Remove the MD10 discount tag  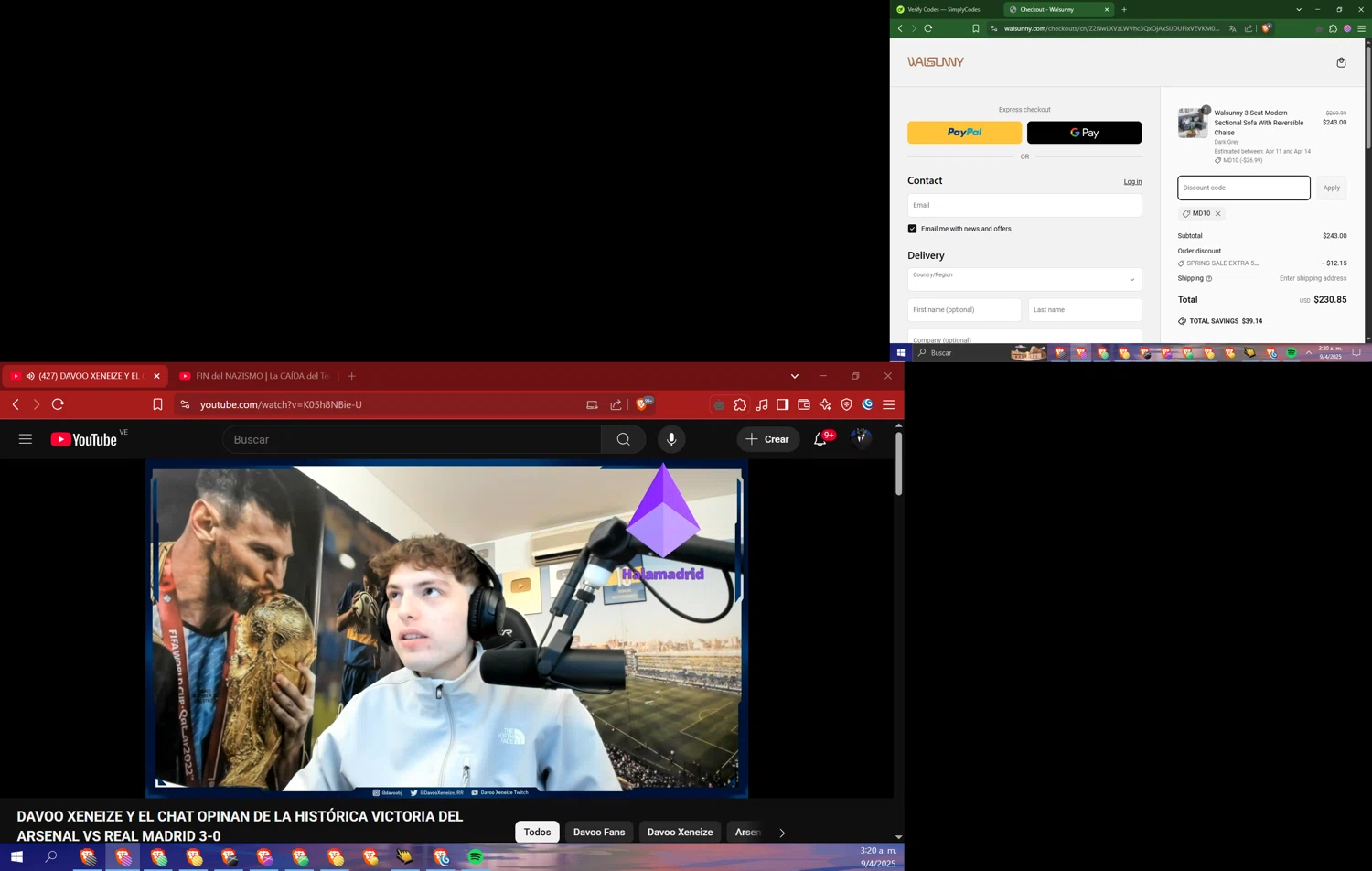(x=1217, y=214)
